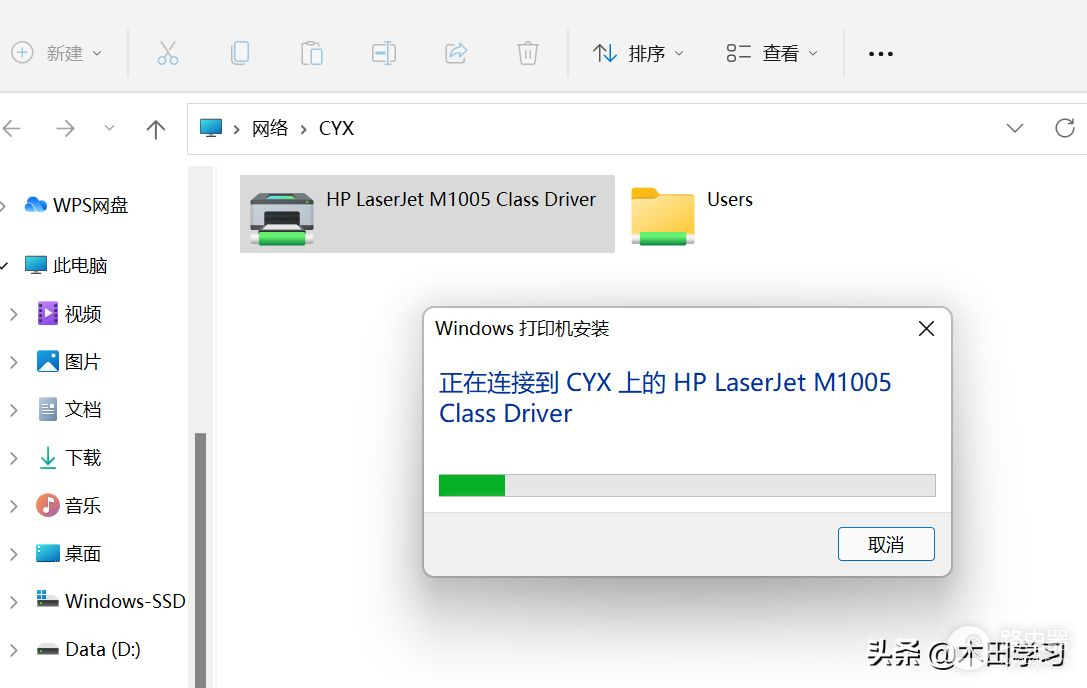Expand the 视频 tree node chevron
Image resolution: width=1087 pixels, height=688 pixels.
pyautogui.click(x=13, y=314)
